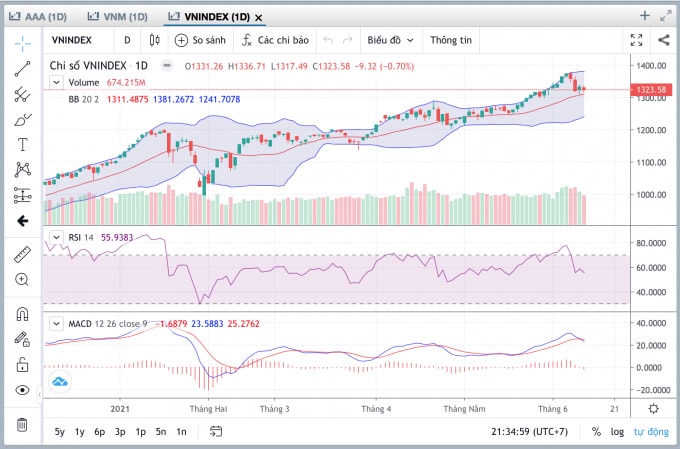Select the brush drawing tool
Image resolution: width=680 pixels, height=449 pixels.
(x=23, y=119)
